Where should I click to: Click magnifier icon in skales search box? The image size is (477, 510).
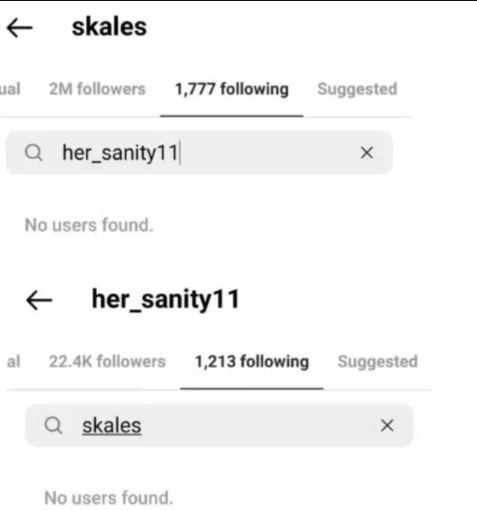(x=53, y=425)
